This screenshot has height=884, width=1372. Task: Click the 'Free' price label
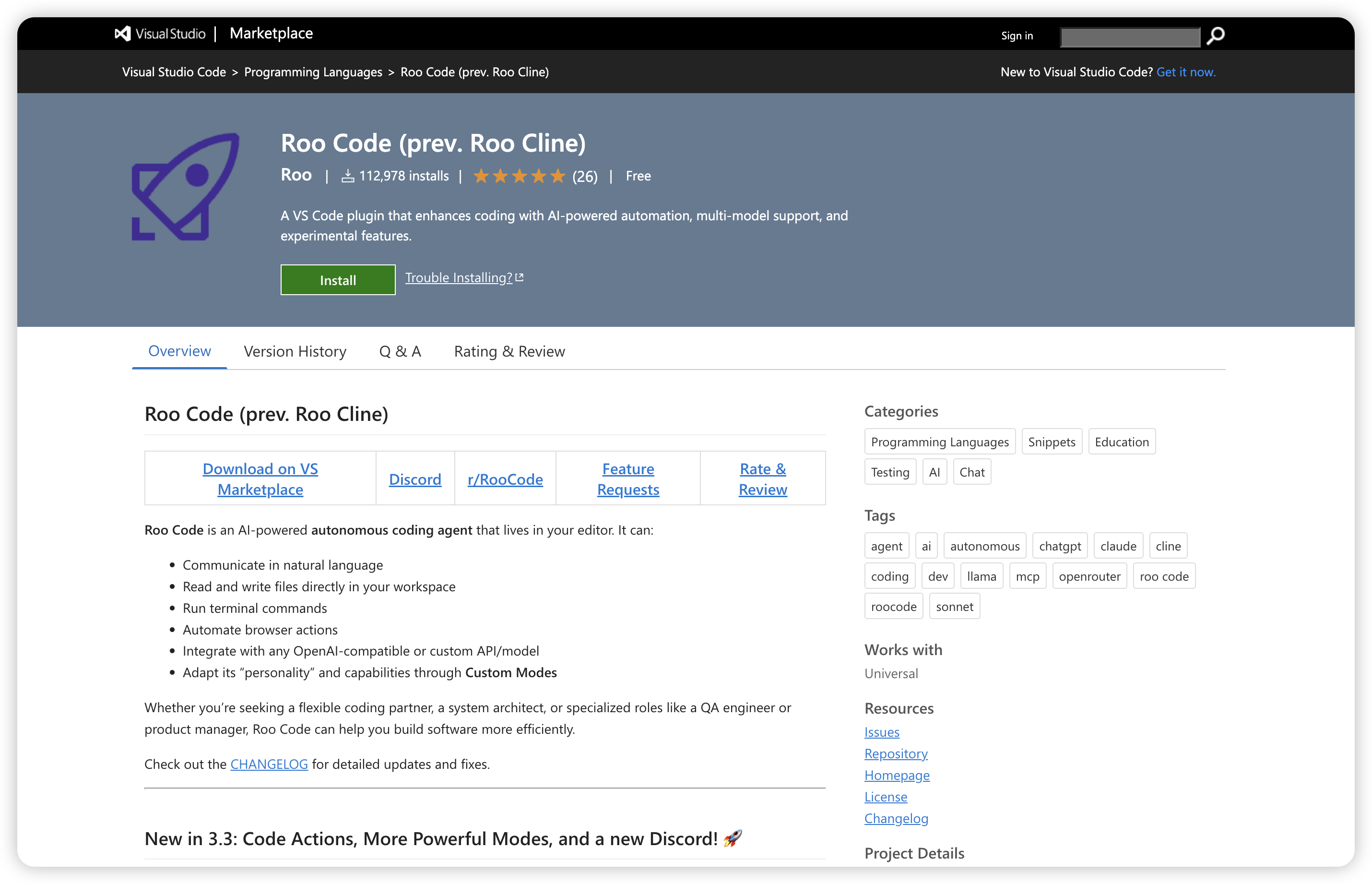point(638,176)
